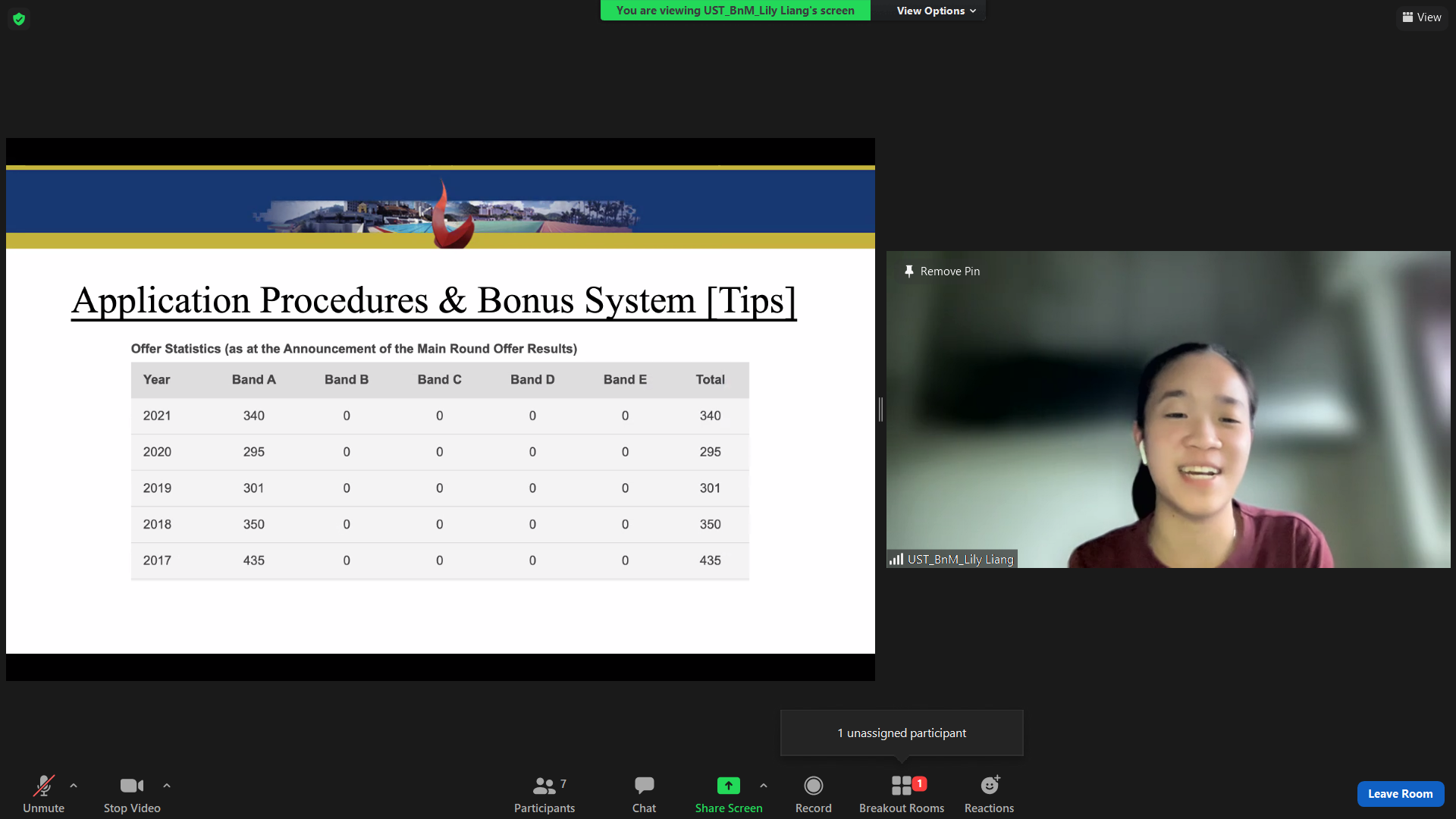Click the divider handle between slide and video

[x=880, y=409]
